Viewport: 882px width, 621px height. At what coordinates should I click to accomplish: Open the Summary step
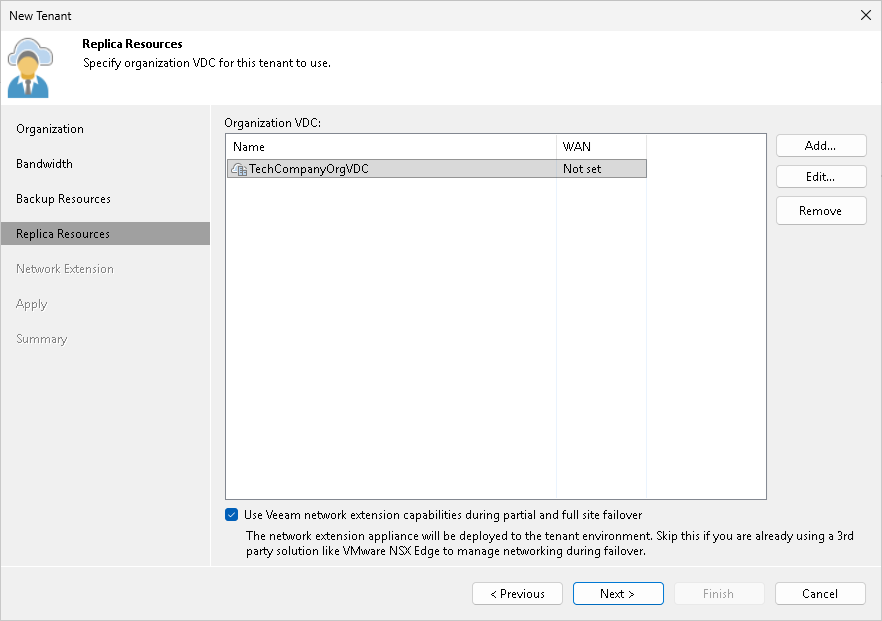41,338
